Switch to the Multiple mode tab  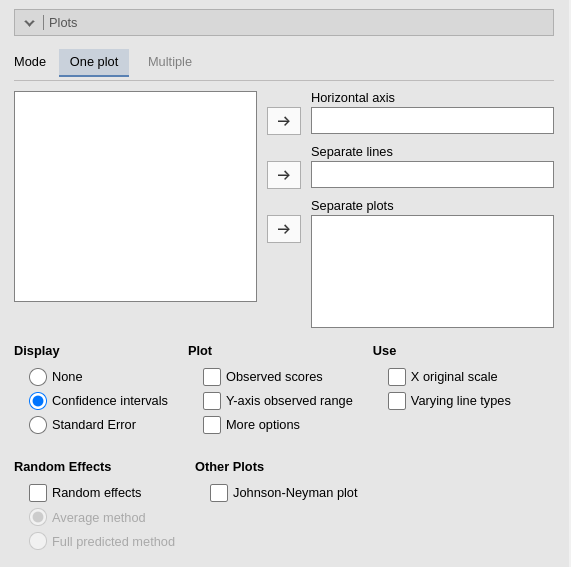(170, 62)
